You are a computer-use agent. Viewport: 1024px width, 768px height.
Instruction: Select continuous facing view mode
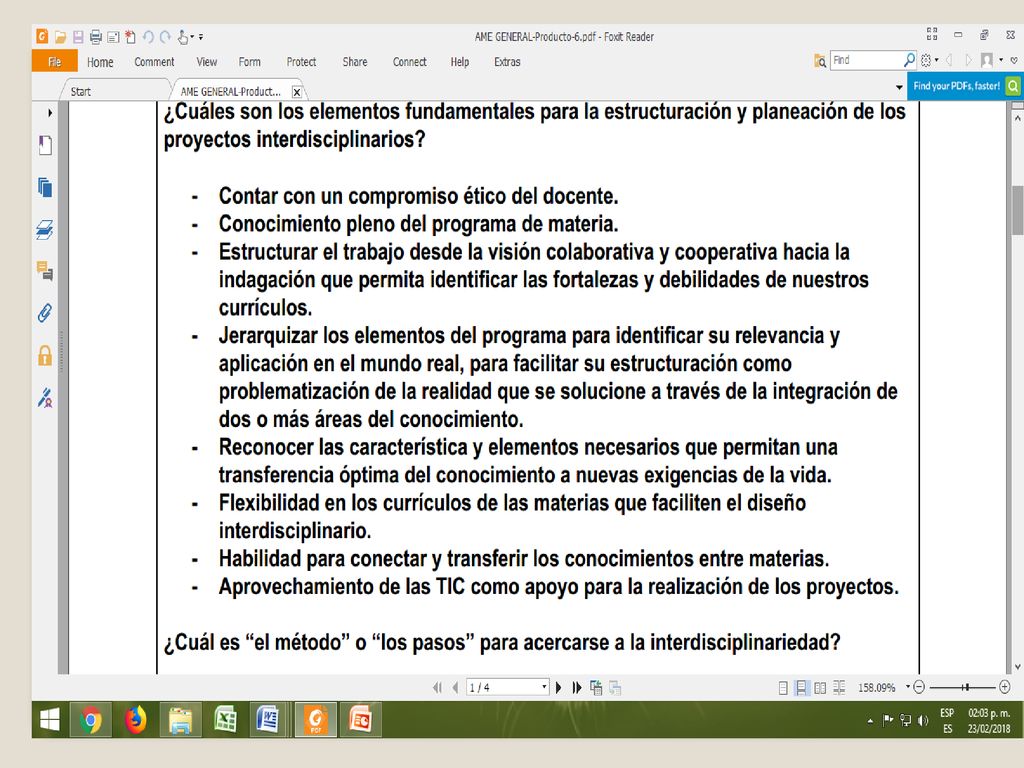839,688
